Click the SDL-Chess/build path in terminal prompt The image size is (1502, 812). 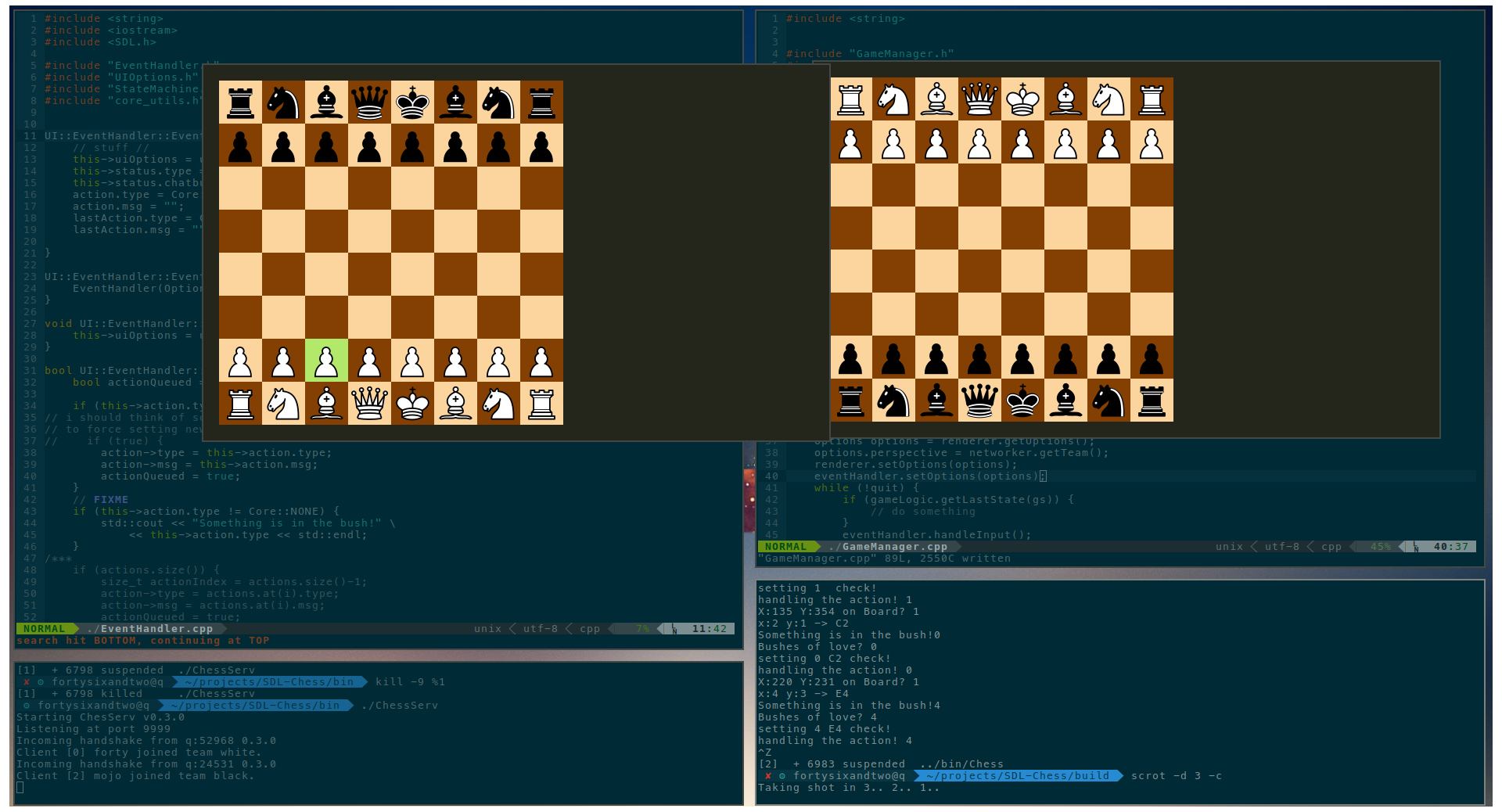pyautogui.click(x=1017, y=775)
